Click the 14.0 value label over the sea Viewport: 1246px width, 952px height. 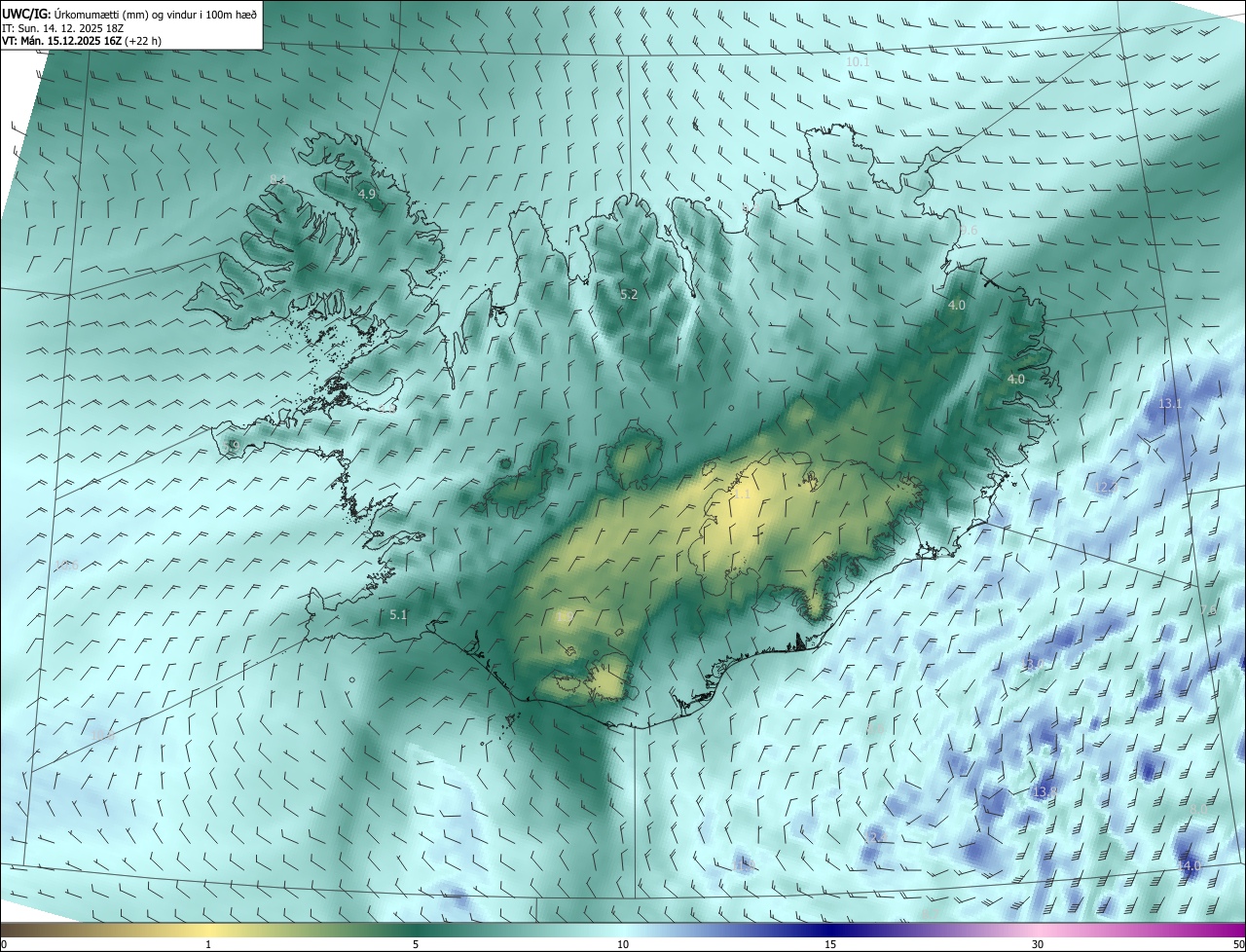pos(1190,865)
